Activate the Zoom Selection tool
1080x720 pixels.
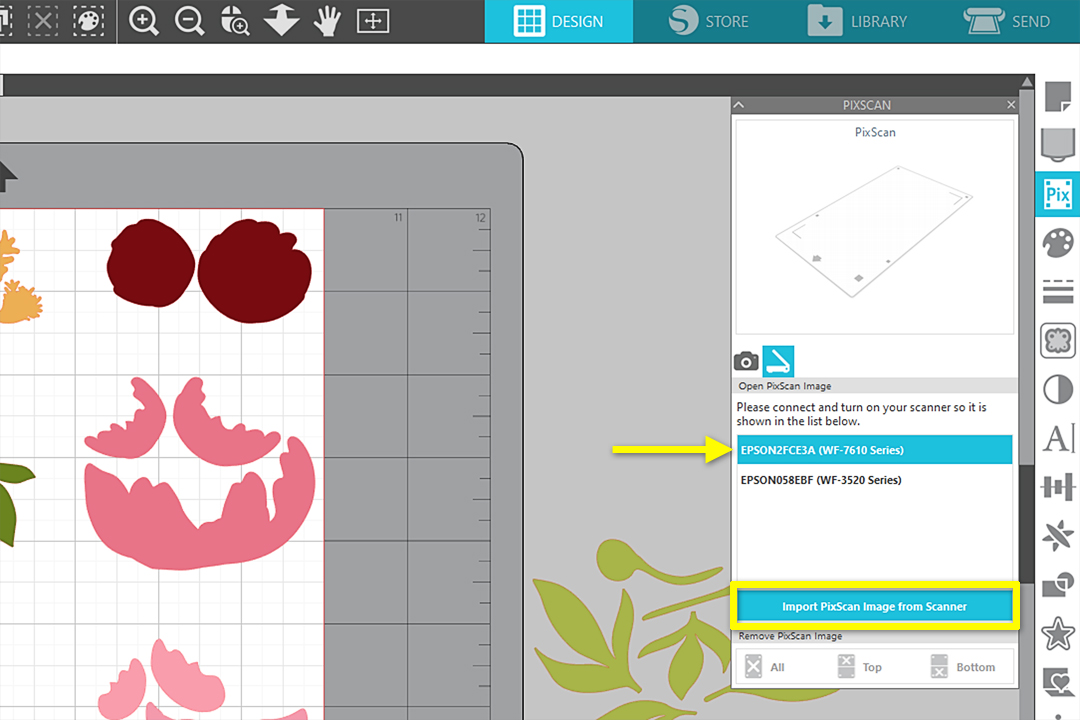pos(235,21)
